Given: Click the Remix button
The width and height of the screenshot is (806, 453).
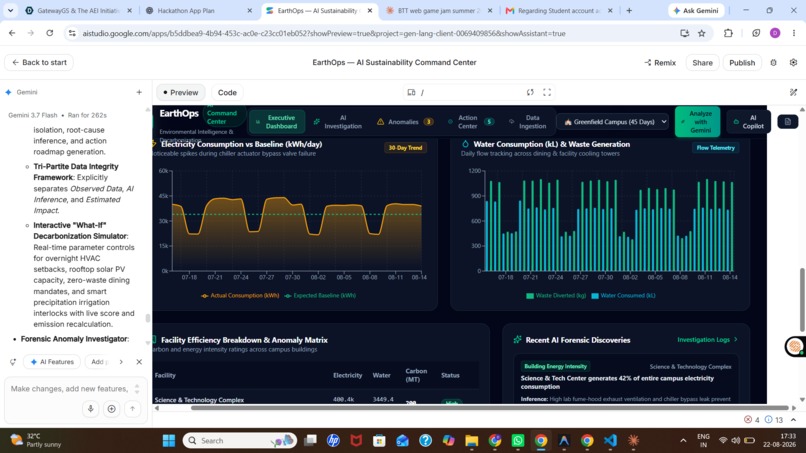Looking at the screenshot, I should pyautogui.click(x=660, y=63).
